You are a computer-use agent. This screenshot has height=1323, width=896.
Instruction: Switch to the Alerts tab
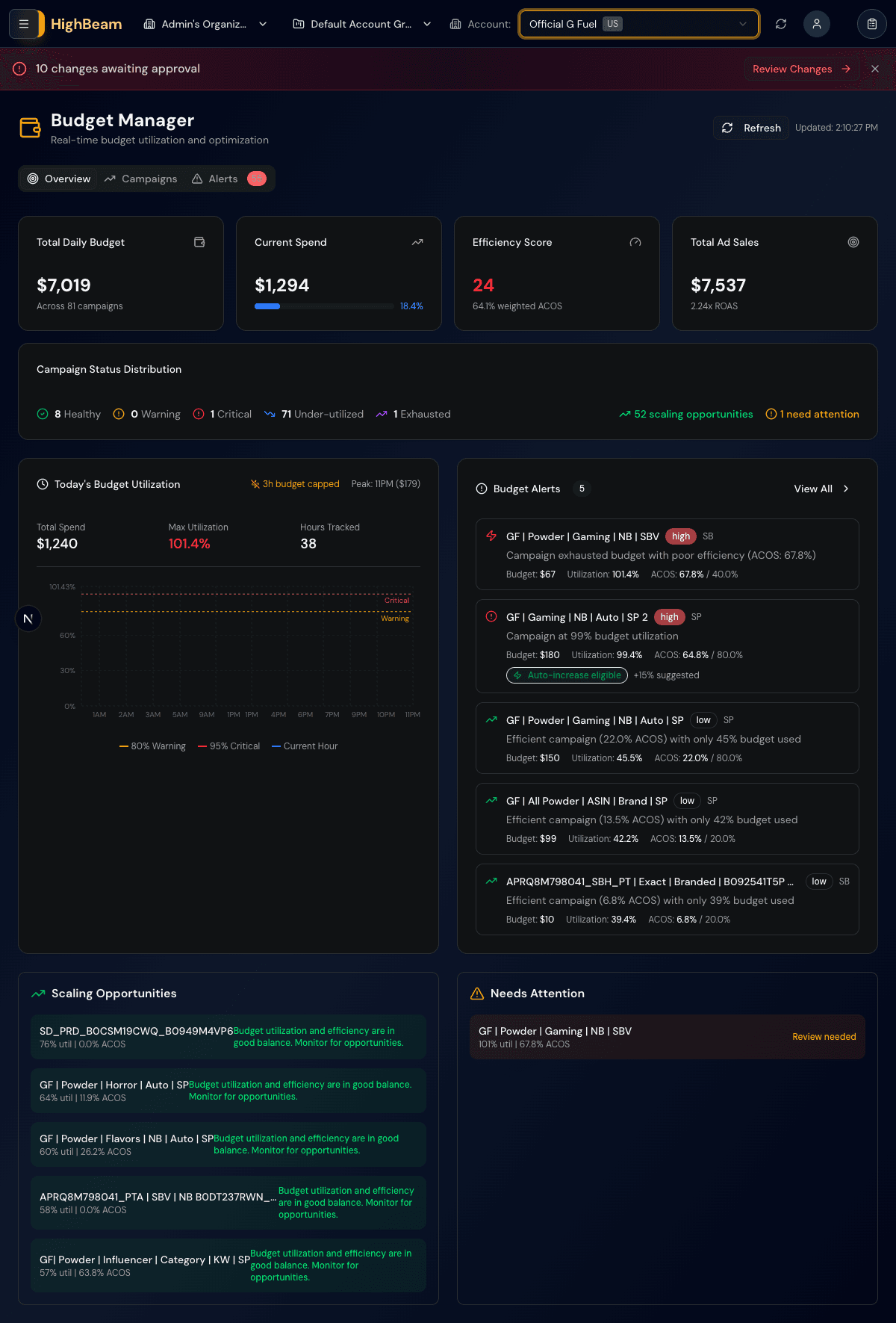[x=228, y=179]
